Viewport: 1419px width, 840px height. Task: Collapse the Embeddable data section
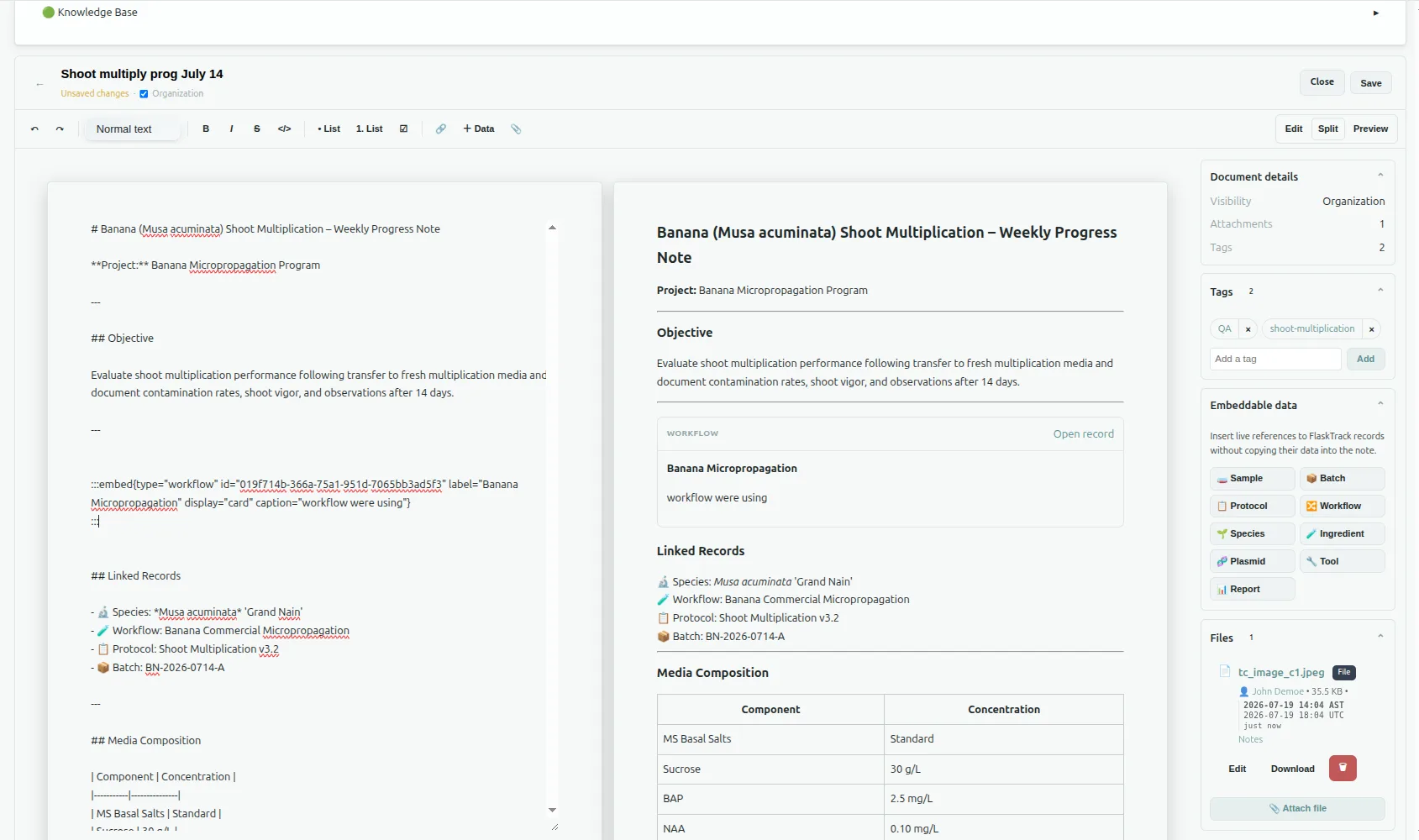pos(1380,404)
